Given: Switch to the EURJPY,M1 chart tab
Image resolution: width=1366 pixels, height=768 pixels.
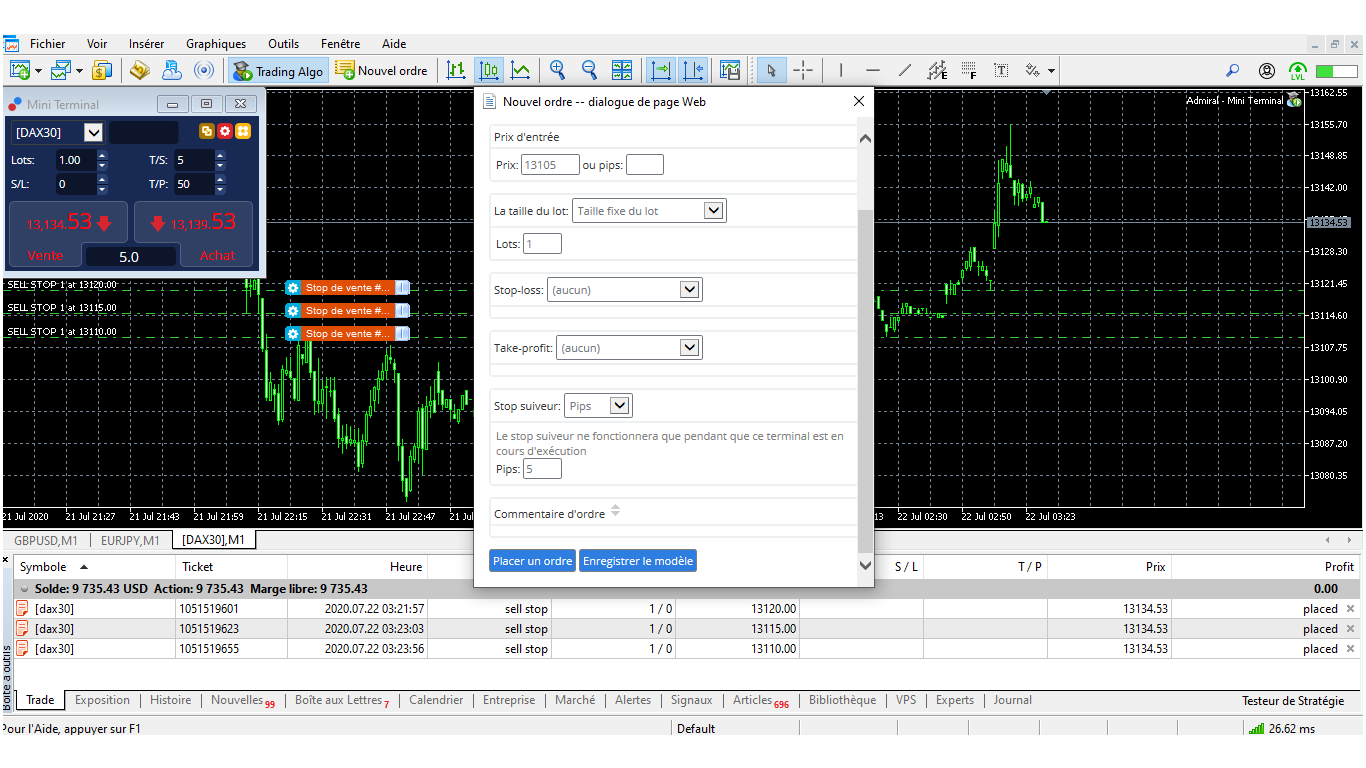Looking at the screenshot, I should pyautogui.click(x=130, y=541).
